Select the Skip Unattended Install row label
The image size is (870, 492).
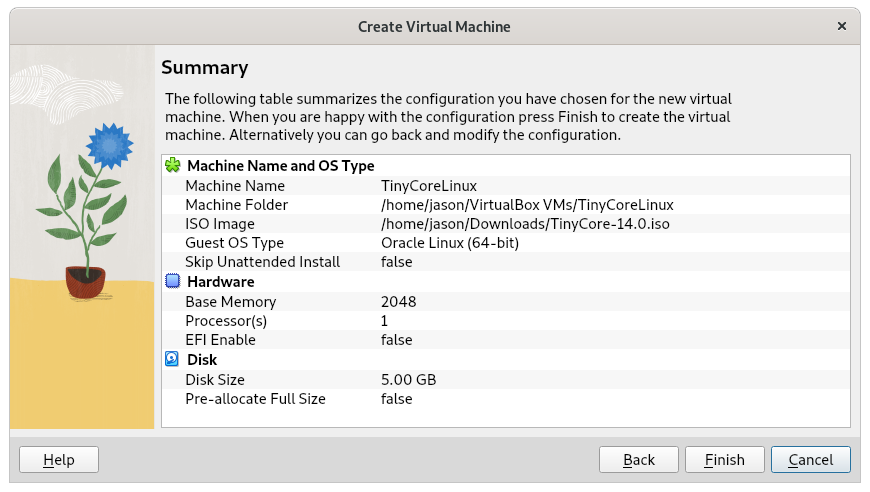coord(262,262)
